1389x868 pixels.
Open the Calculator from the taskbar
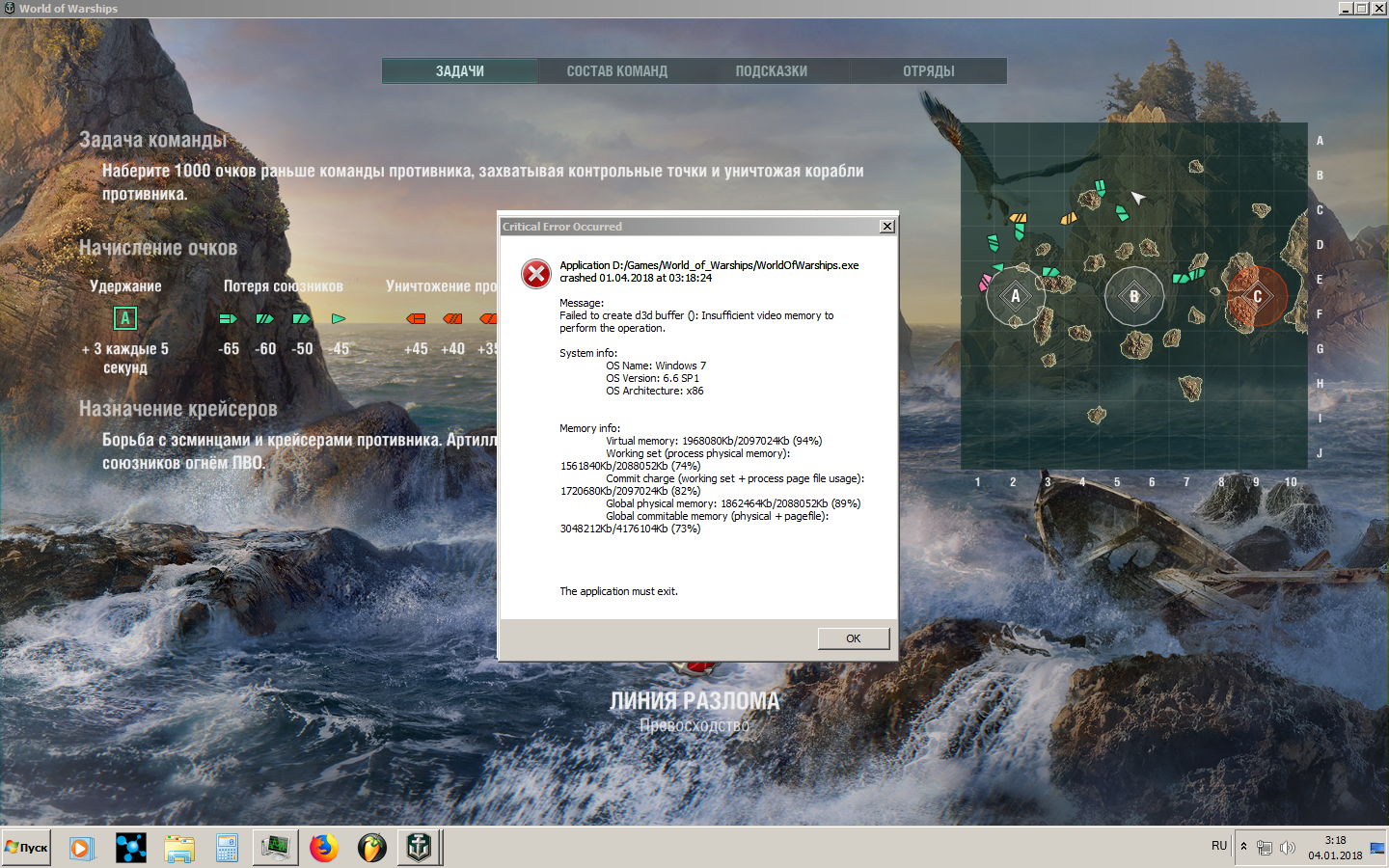(x=227, y=848)
